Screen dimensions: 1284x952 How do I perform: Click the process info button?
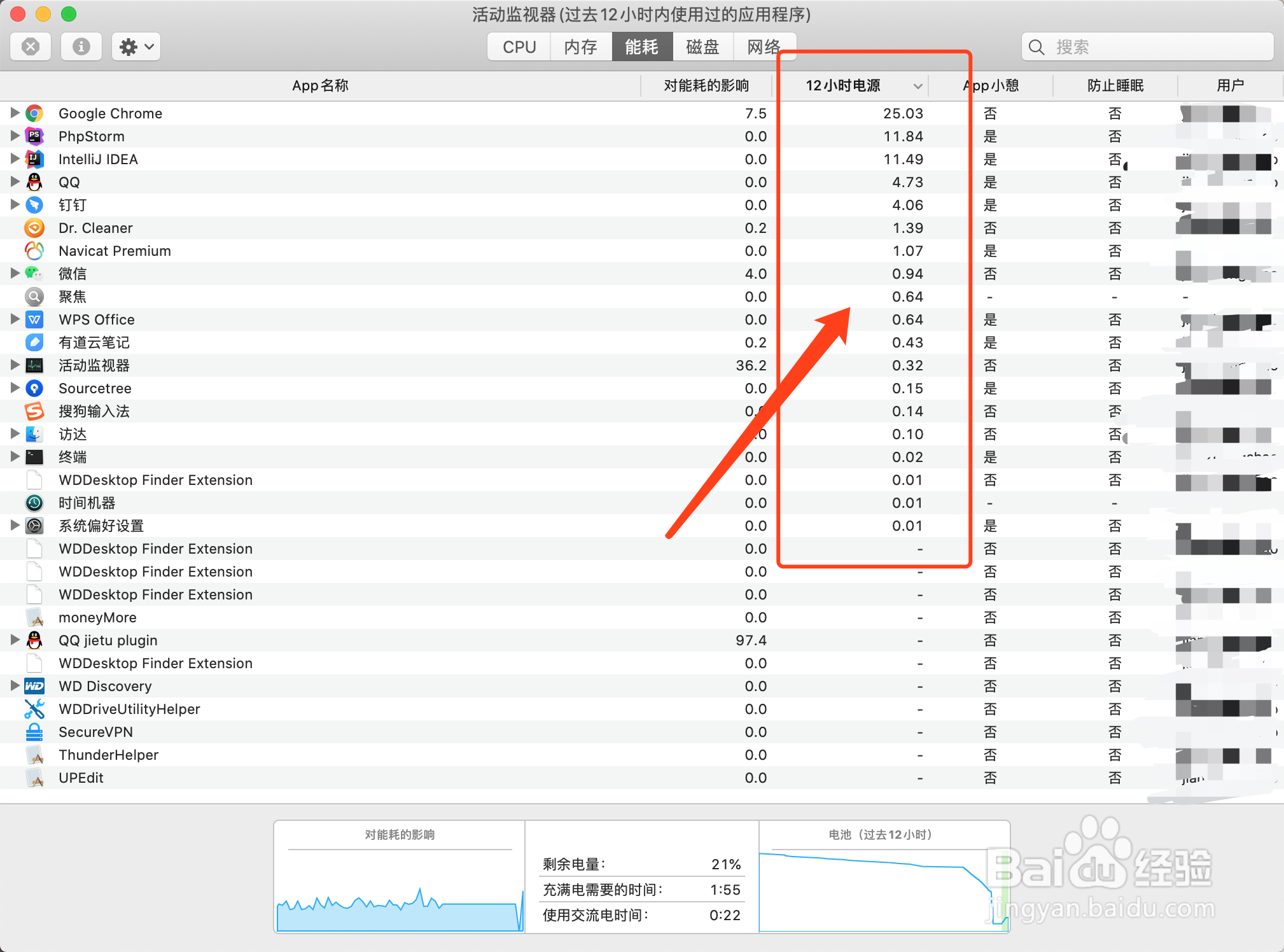[81, 46]
